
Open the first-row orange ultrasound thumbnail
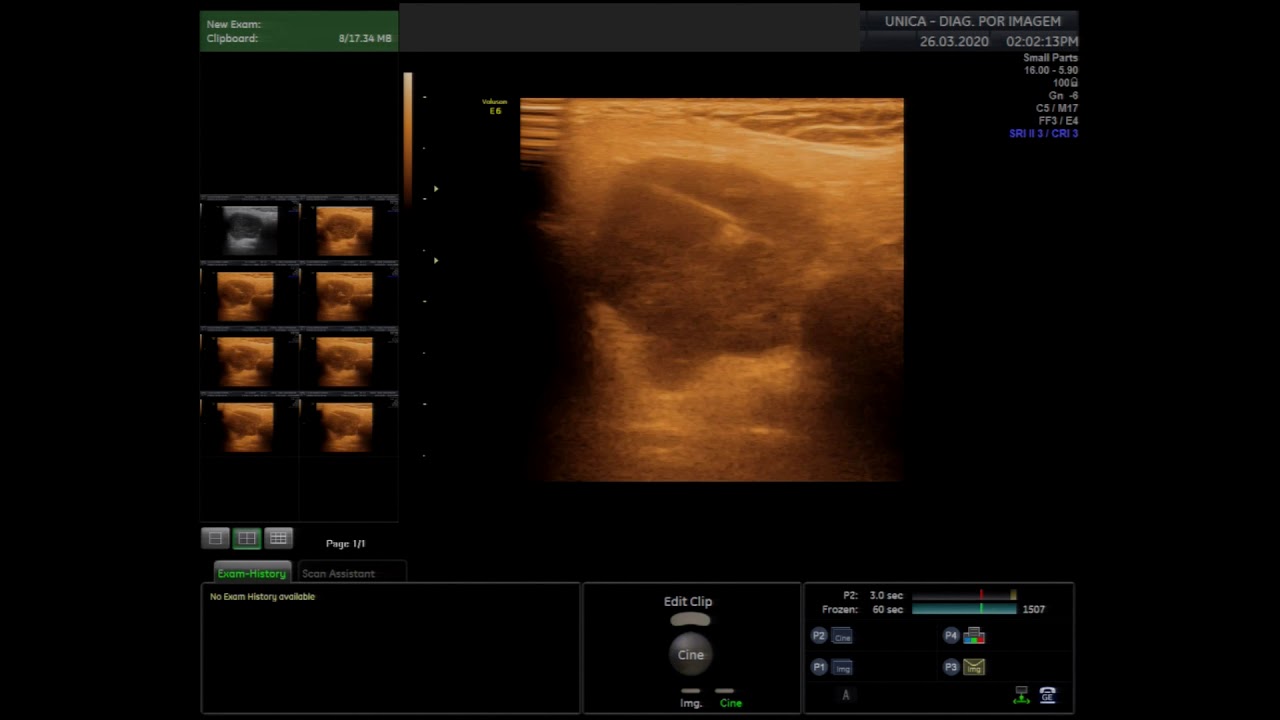(x=344, y=230)
